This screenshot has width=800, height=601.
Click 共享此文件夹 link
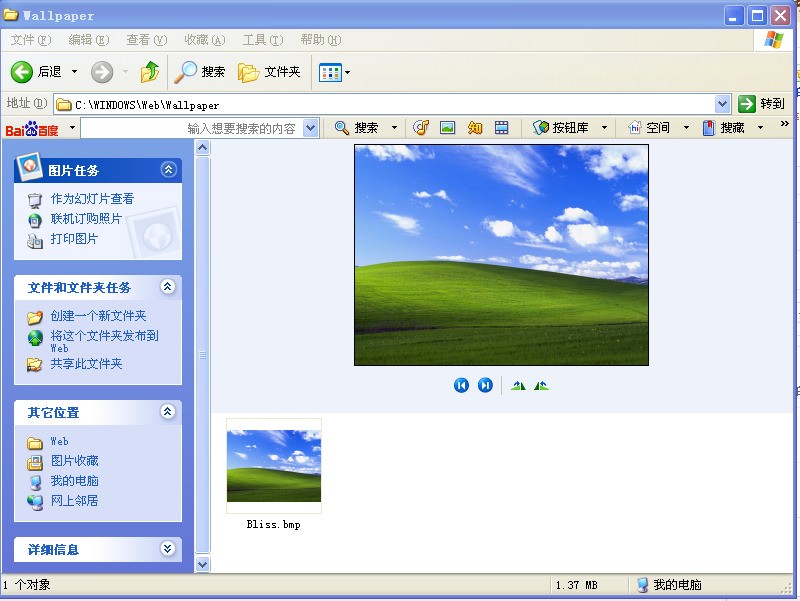tap(86, 364)
